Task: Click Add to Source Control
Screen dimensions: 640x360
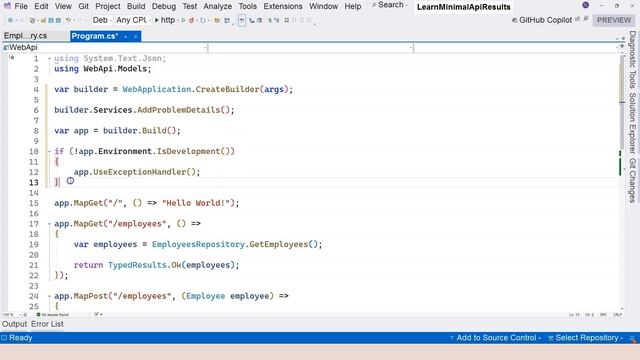Action: coord(496,338)
